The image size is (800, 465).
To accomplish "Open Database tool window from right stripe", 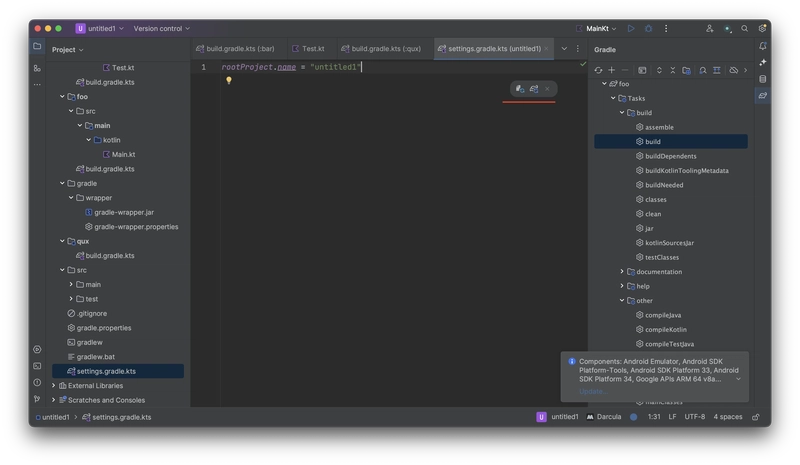I will click(763, 79).
